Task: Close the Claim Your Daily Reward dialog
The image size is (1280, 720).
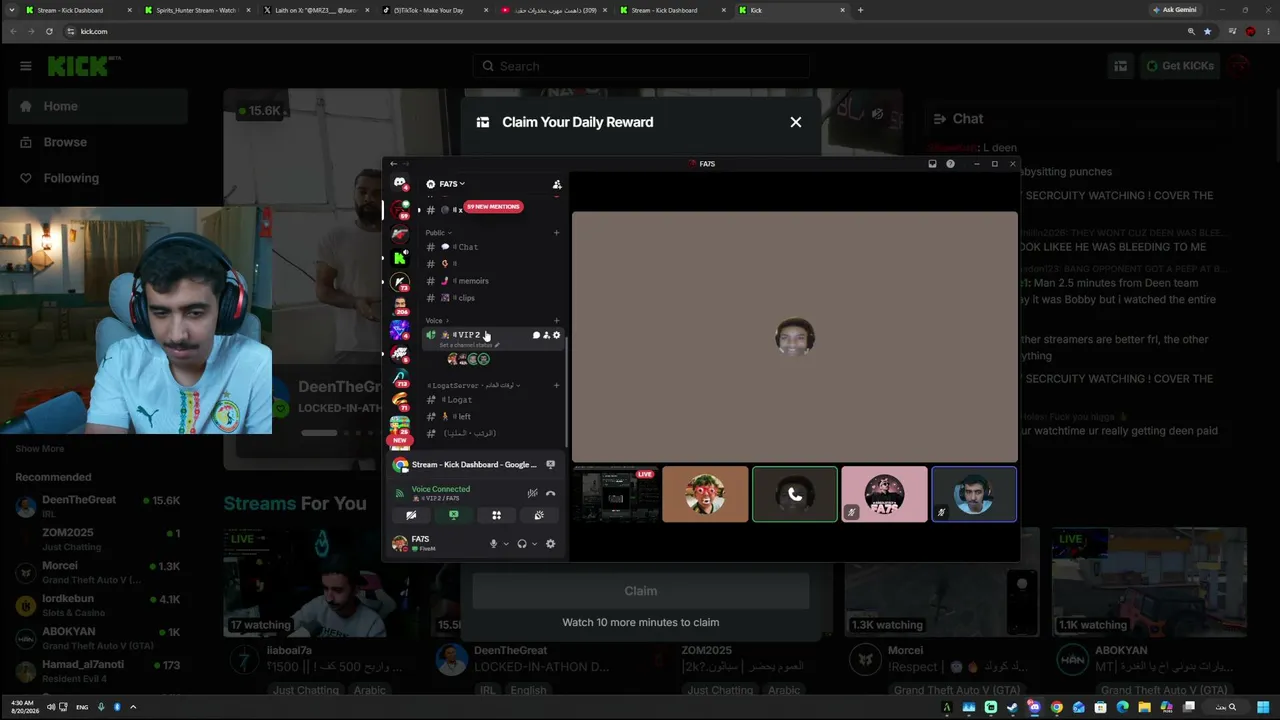Action: (x=796, y=122)
